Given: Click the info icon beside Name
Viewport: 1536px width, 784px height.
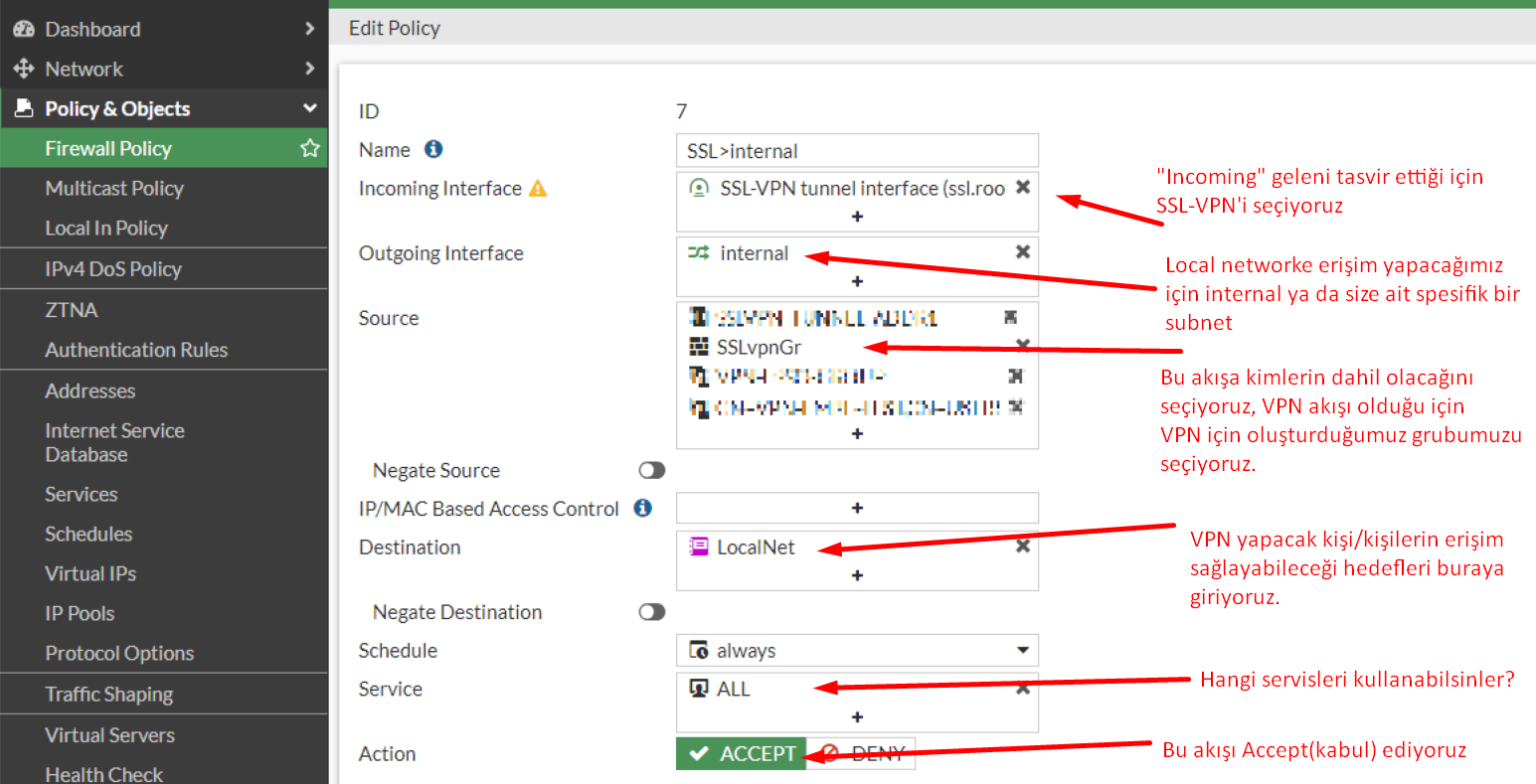Looking at the screenshot, I should coord(433,149).
